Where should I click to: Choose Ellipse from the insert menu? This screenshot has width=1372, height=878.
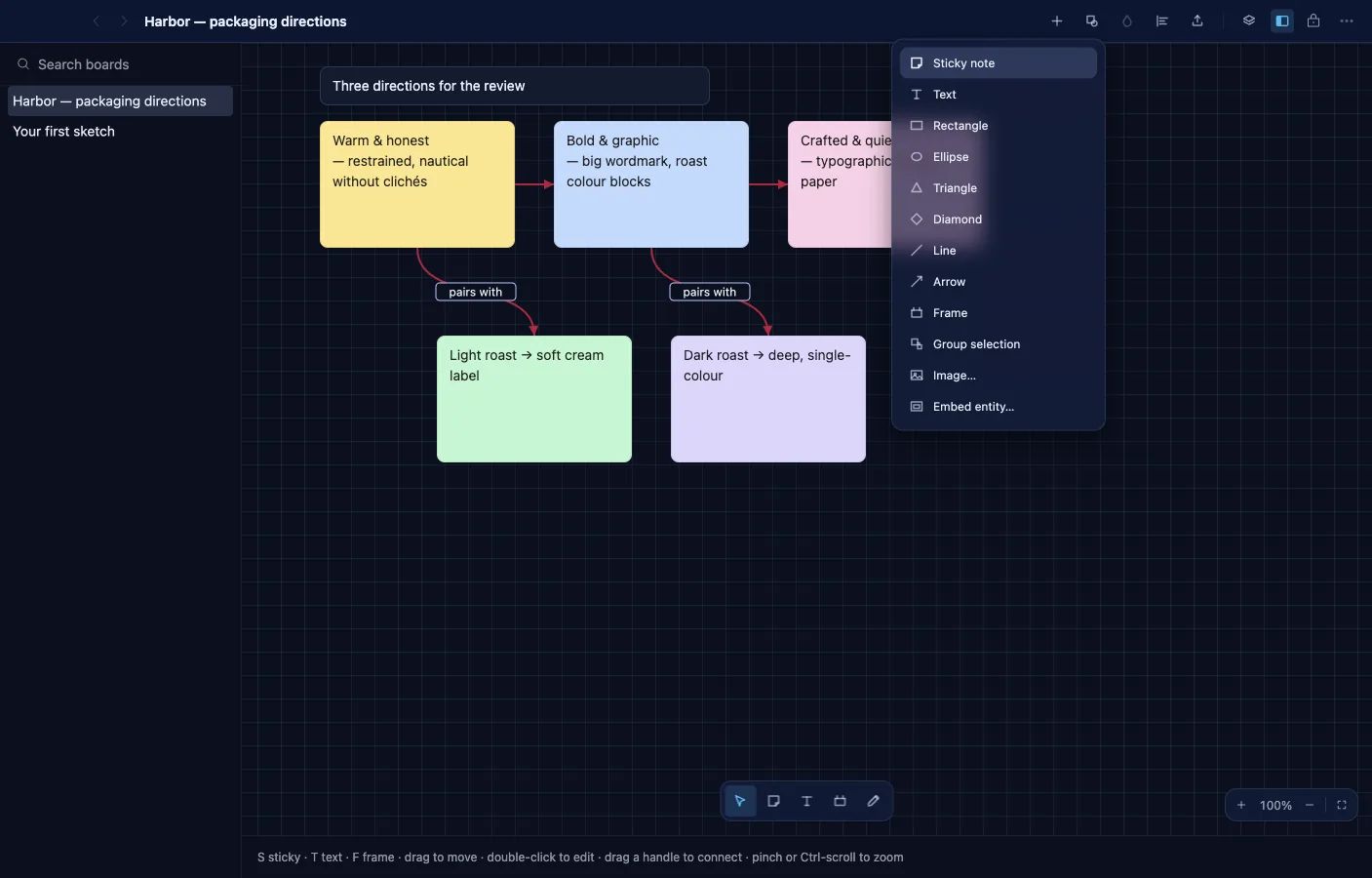pos(999,157)
